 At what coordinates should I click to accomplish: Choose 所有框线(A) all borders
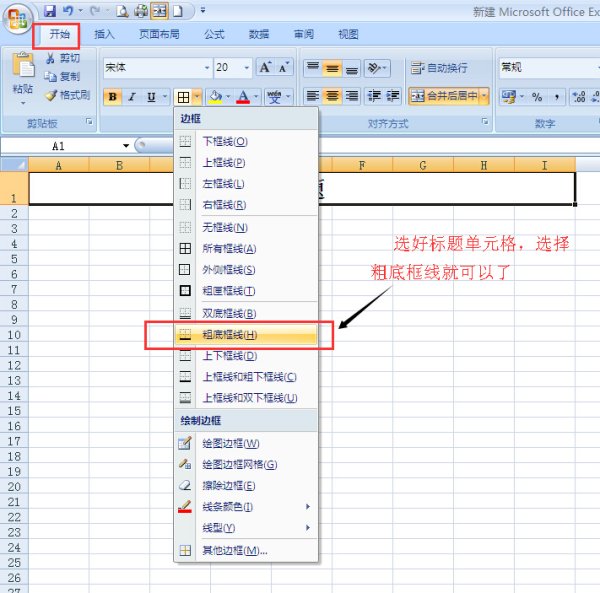tap(246, 249)
